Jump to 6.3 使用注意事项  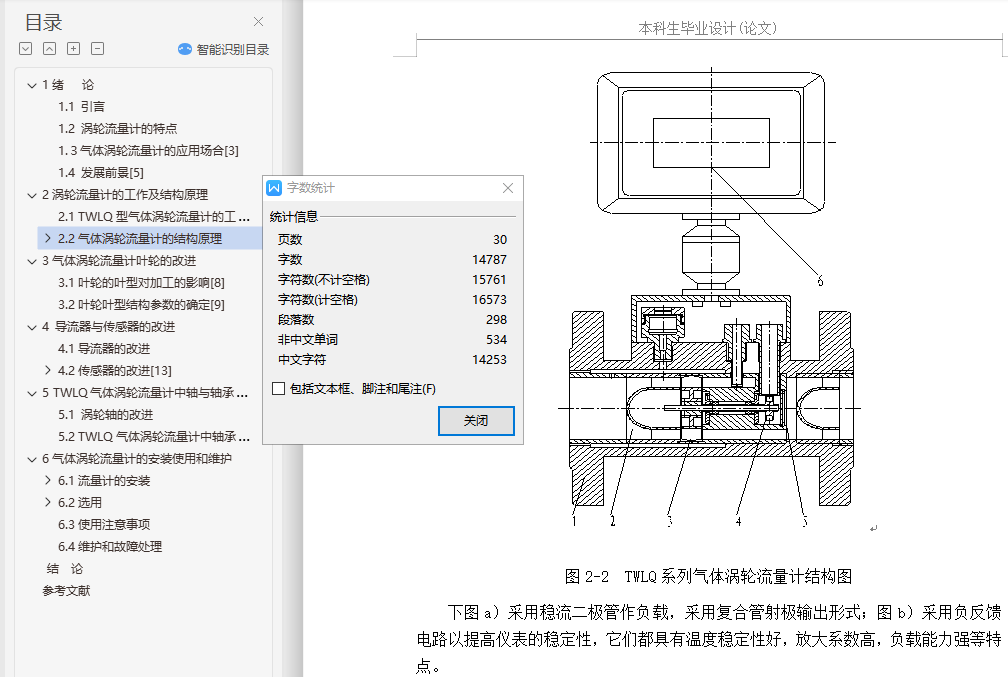coord(104,525)
